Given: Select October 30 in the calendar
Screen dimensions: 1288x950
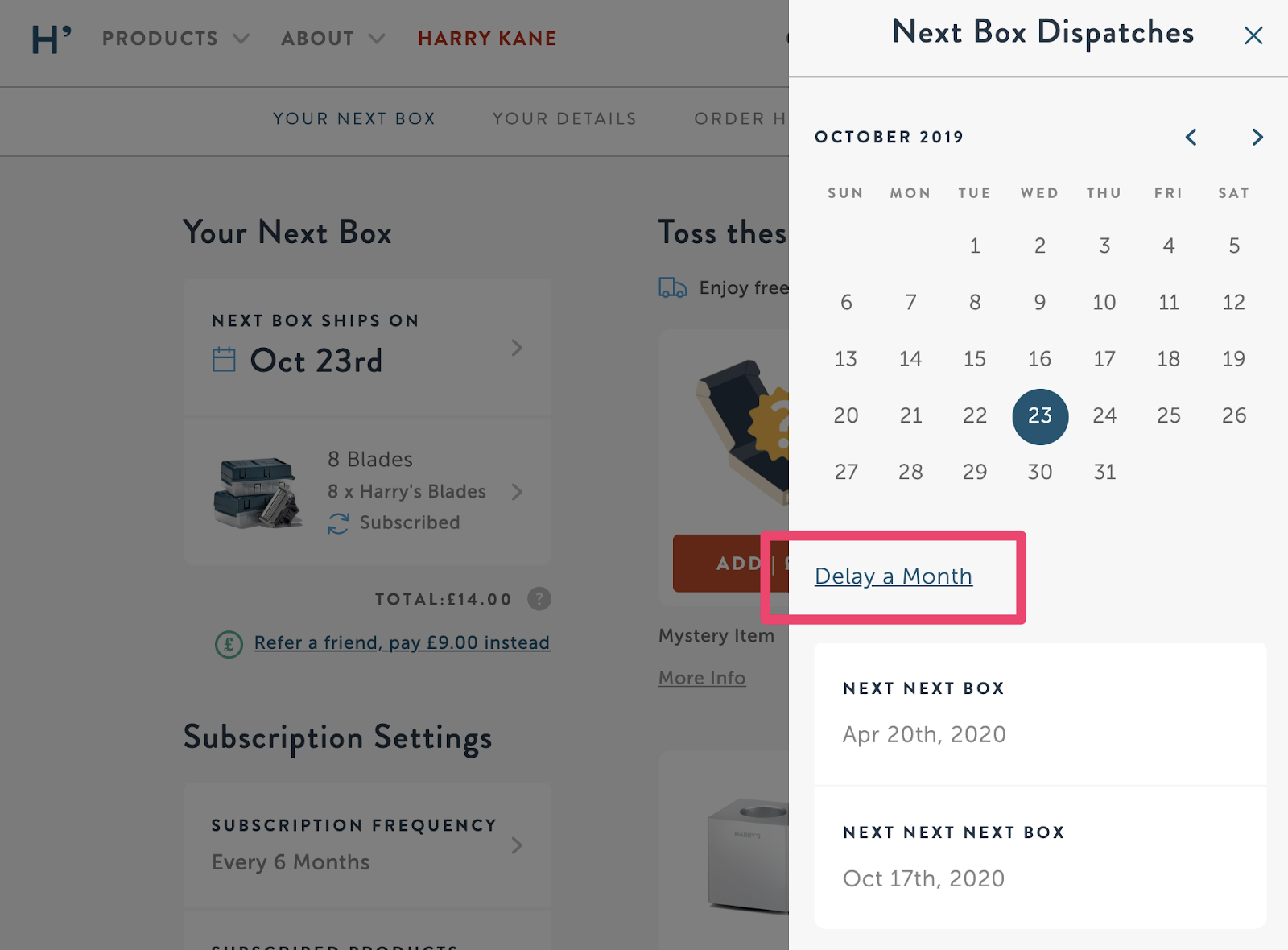Looking at the screenshot, I should 1040,472.
